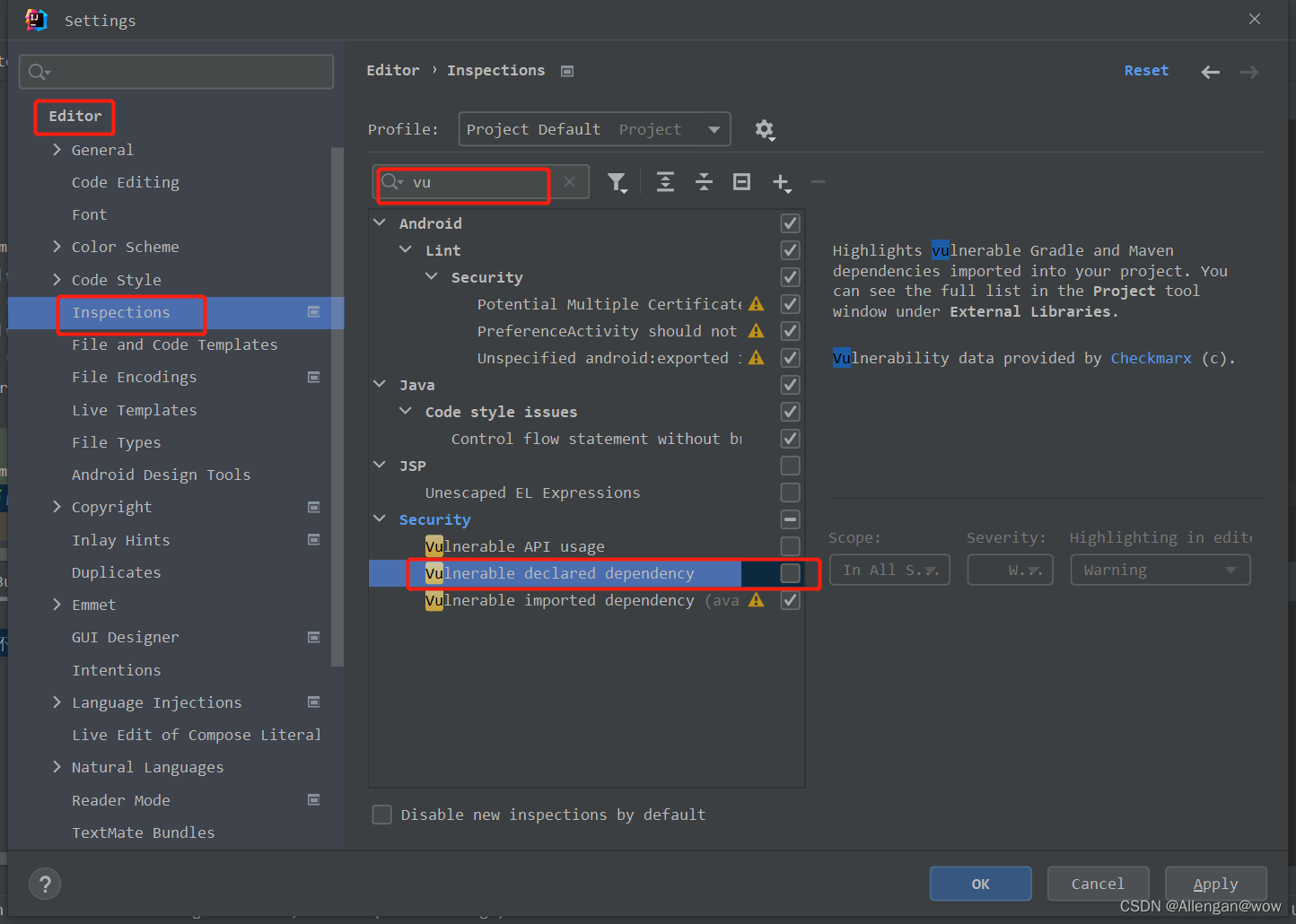This screenshot has height=924, width=1296.
Task: Clear the 'vu' search filter text
Action: (569, 182)
